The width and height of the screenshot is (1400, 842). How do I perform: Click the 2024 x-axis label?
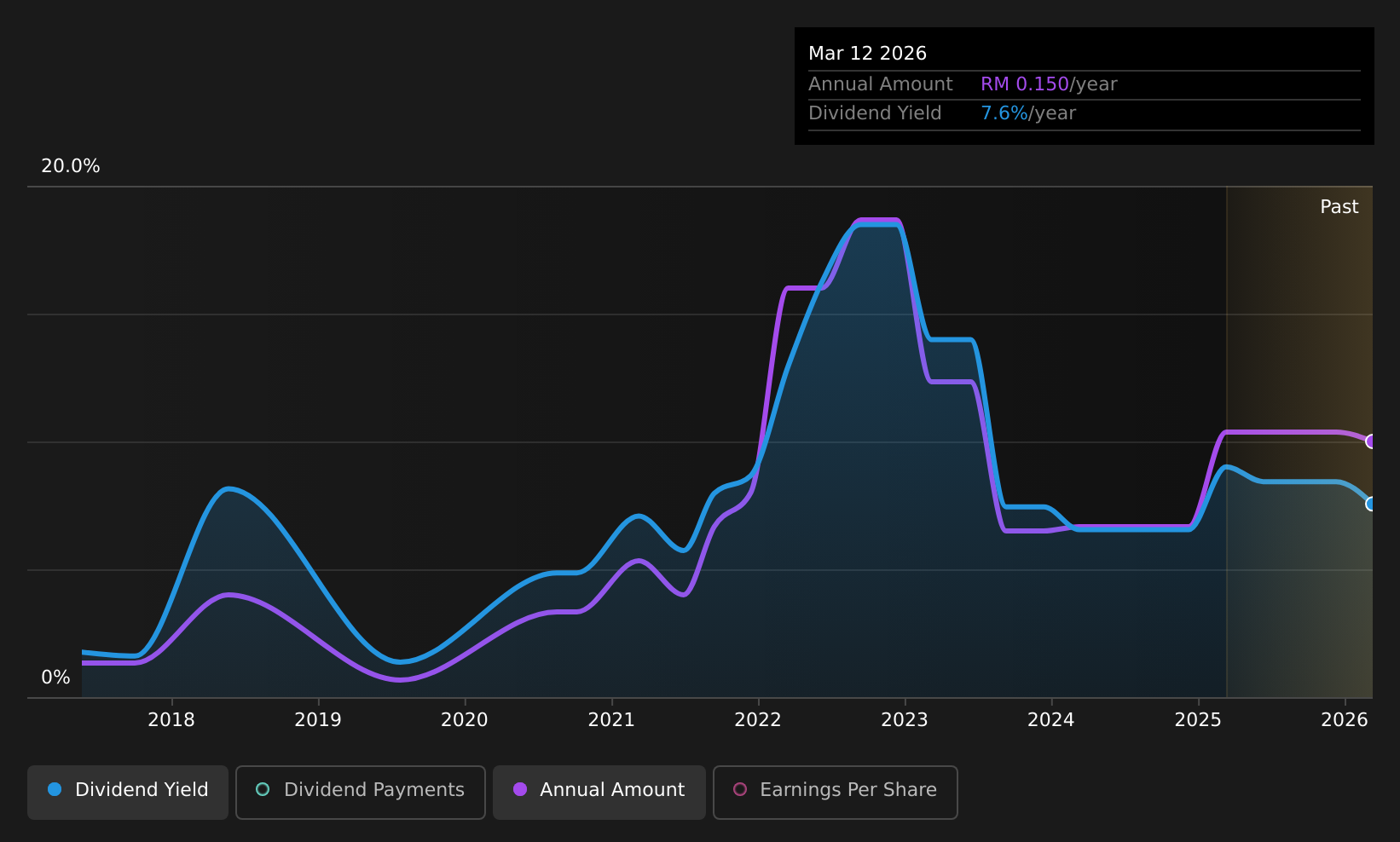(1051, 720)
